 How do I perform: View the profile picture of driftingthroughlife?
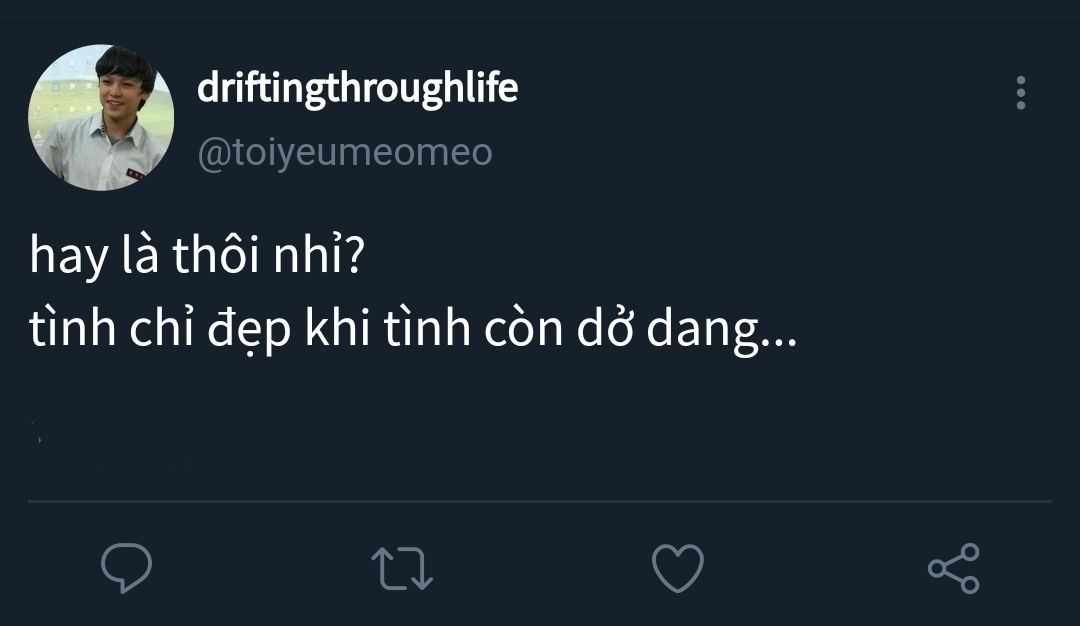pyautogui.click(x=101, y=117)
